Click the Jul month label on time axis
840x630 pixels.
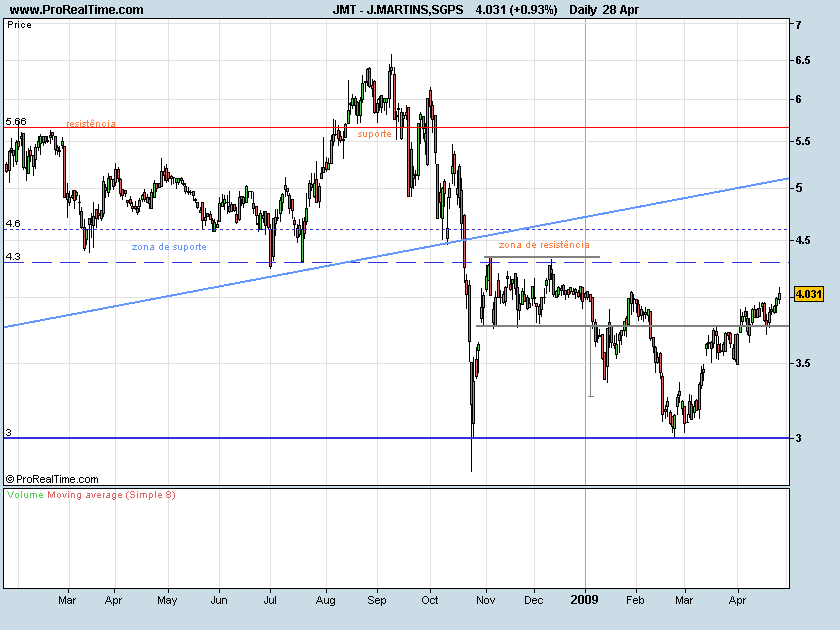[270, 600]
